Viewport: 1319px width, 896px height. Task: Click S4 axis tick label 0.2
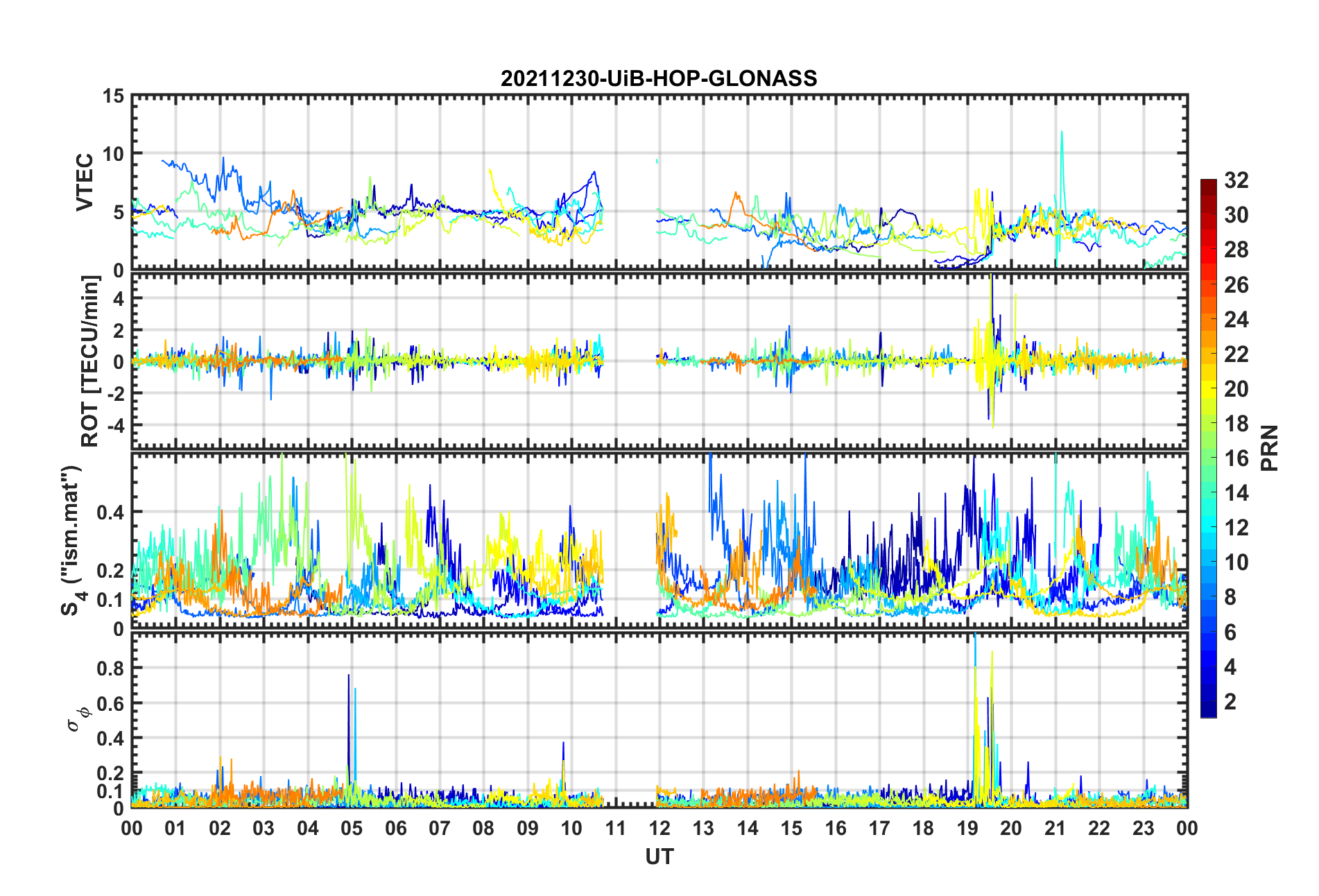pos(110,571)
